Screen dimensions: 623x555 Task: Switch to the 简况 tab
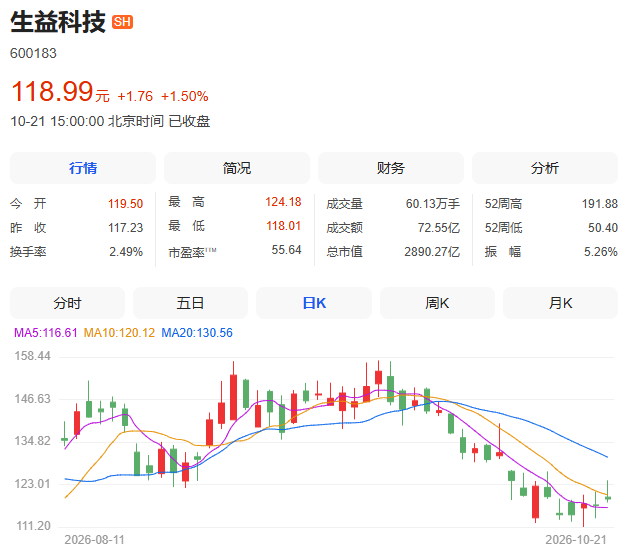[237, 168]
